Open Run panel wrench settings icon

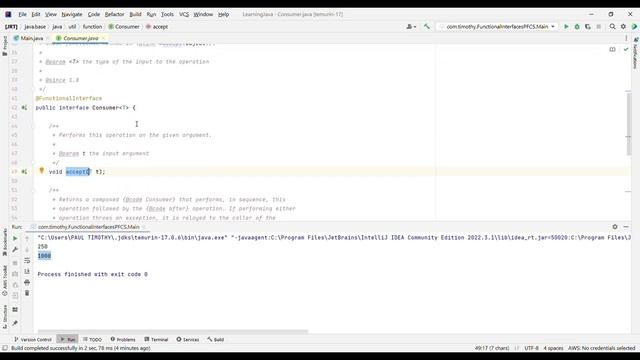point(15,249)
